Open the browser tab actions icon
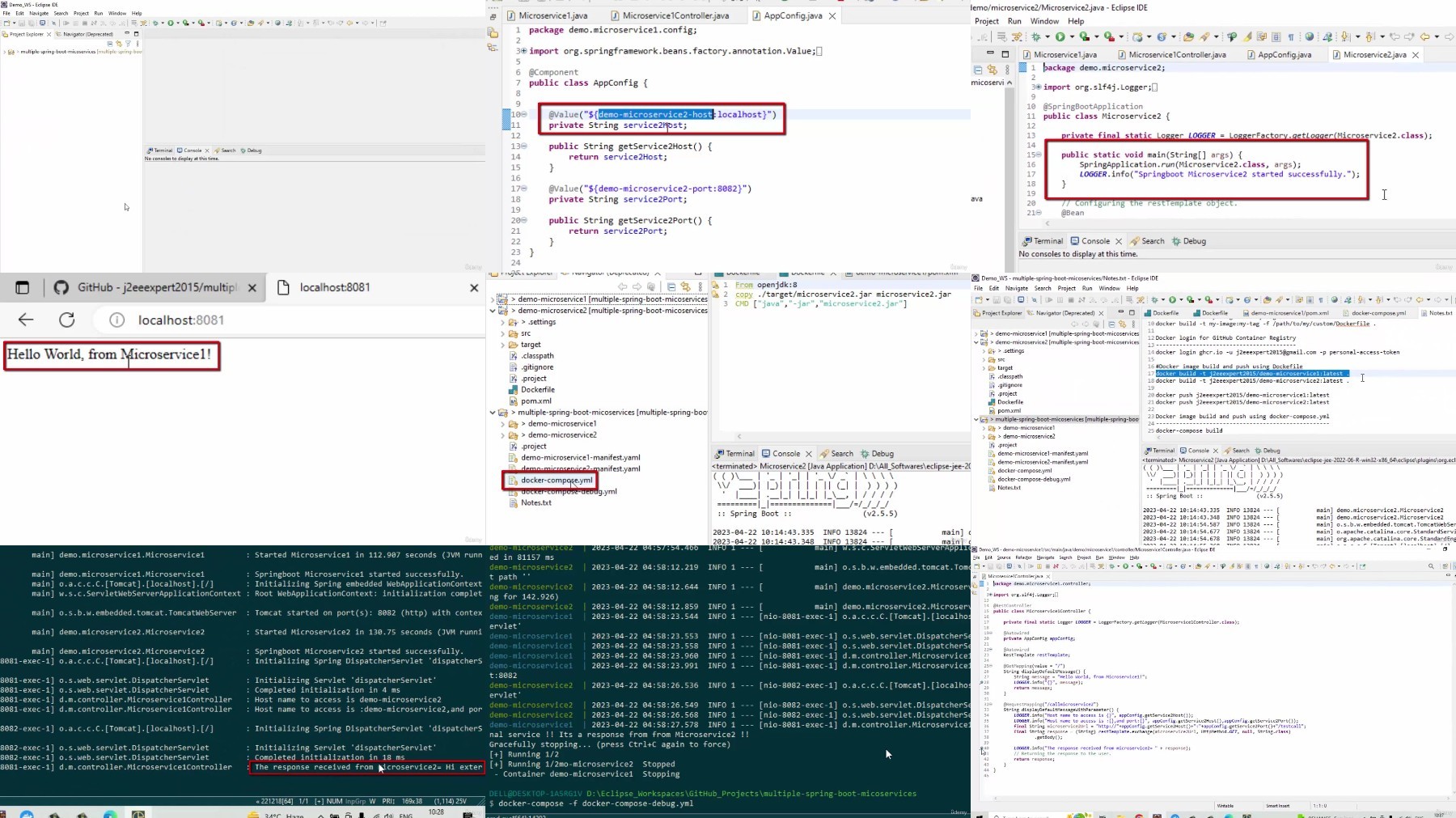The image size is (1456, 818). (x=22, y=287)
